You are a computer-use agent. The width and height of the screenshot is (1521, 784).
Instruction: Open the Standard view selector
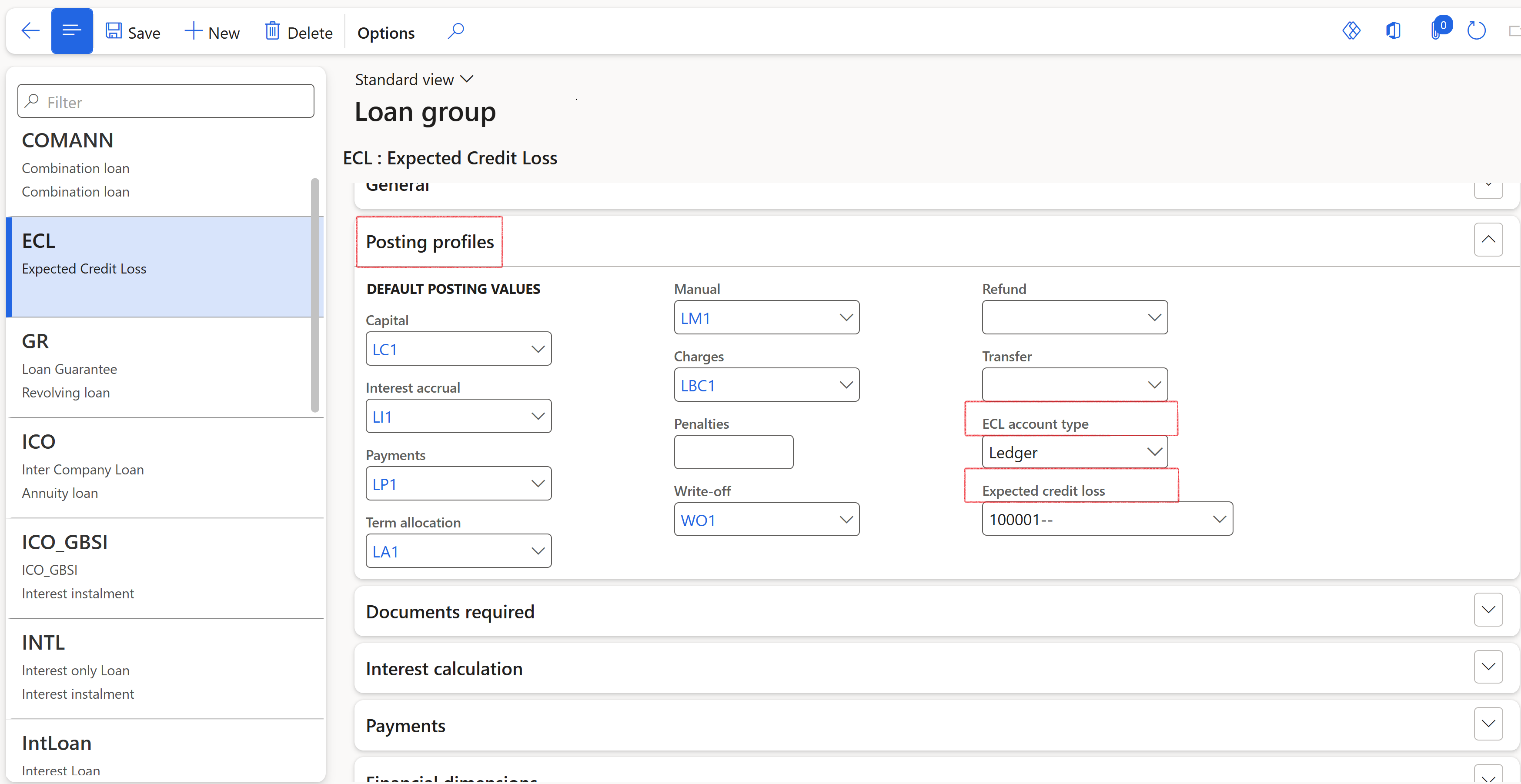tap(414, 80)
